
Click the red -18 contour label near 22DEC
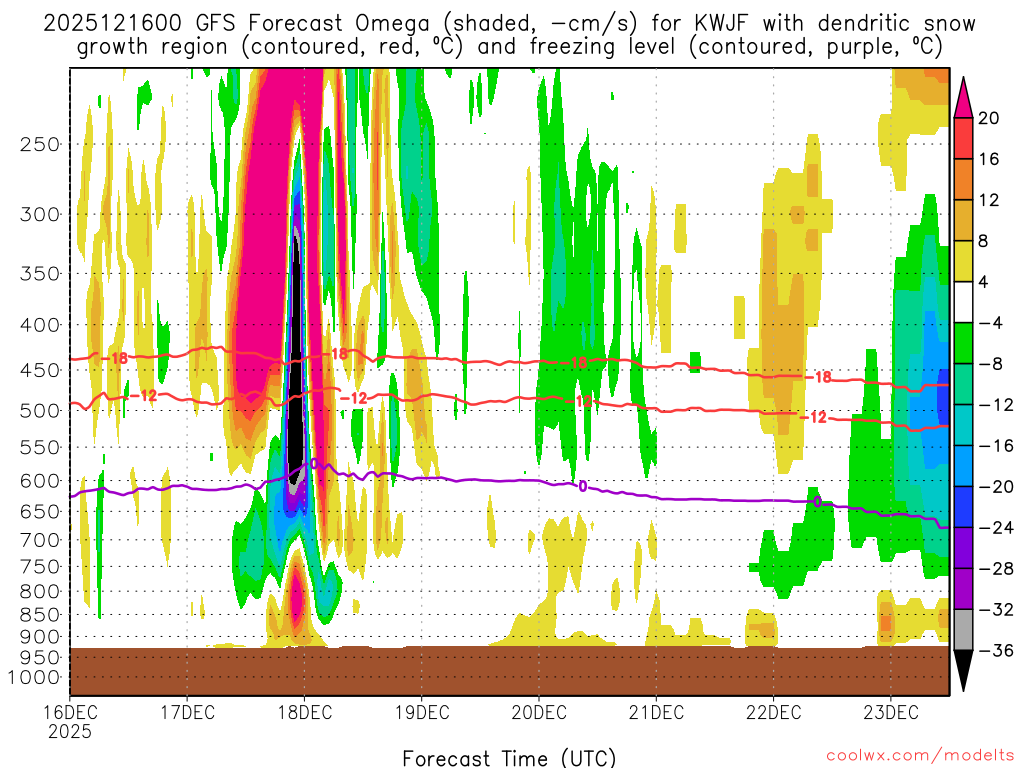[818, 377]
